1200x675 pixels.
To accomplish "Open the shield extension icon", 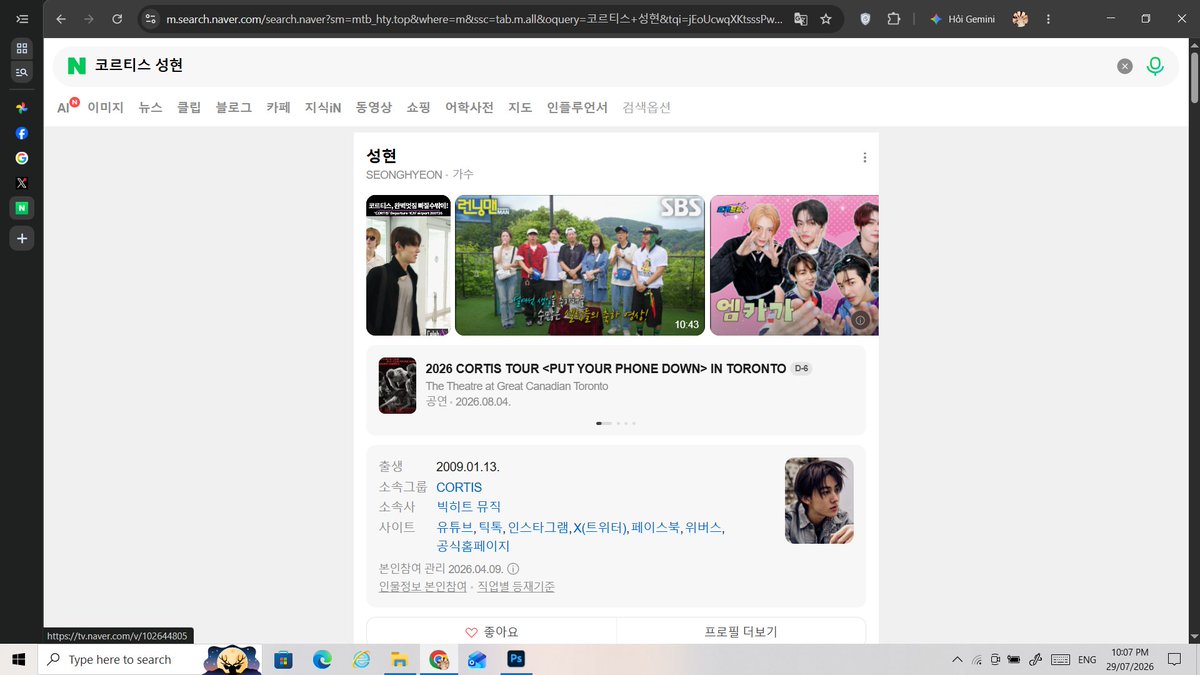I will (866, 19).
